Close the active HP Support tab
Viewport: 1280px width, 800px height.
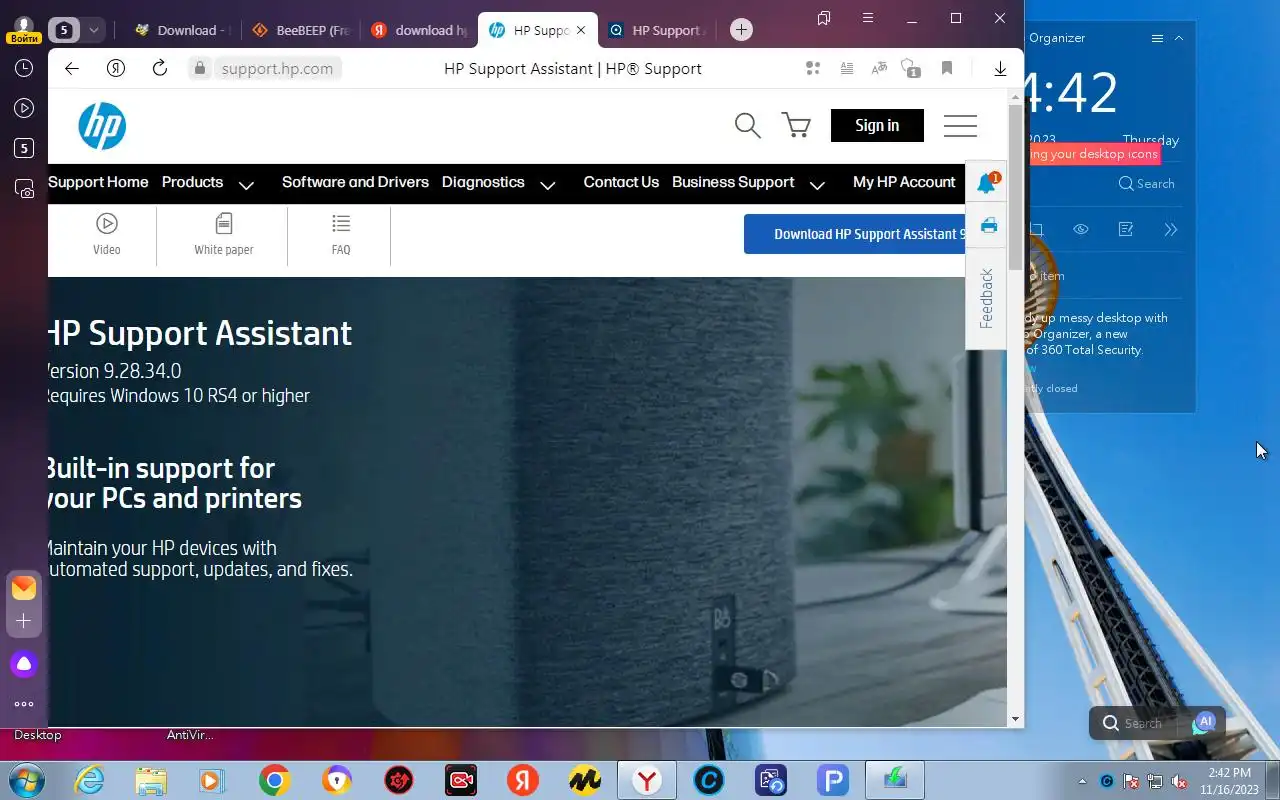click(581, 30)
